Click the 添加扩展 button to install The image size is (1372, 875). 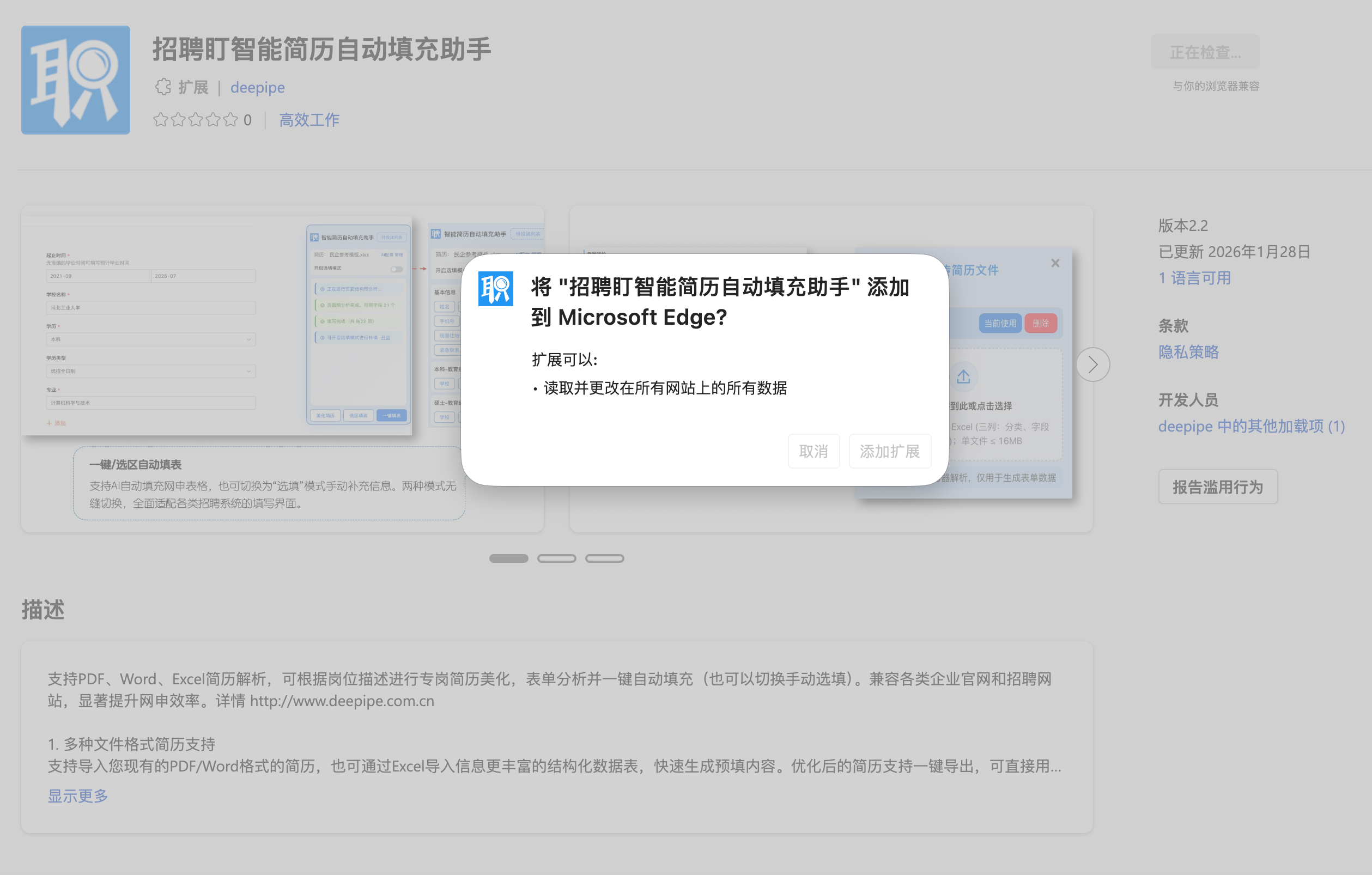click(x=890, y=451)
